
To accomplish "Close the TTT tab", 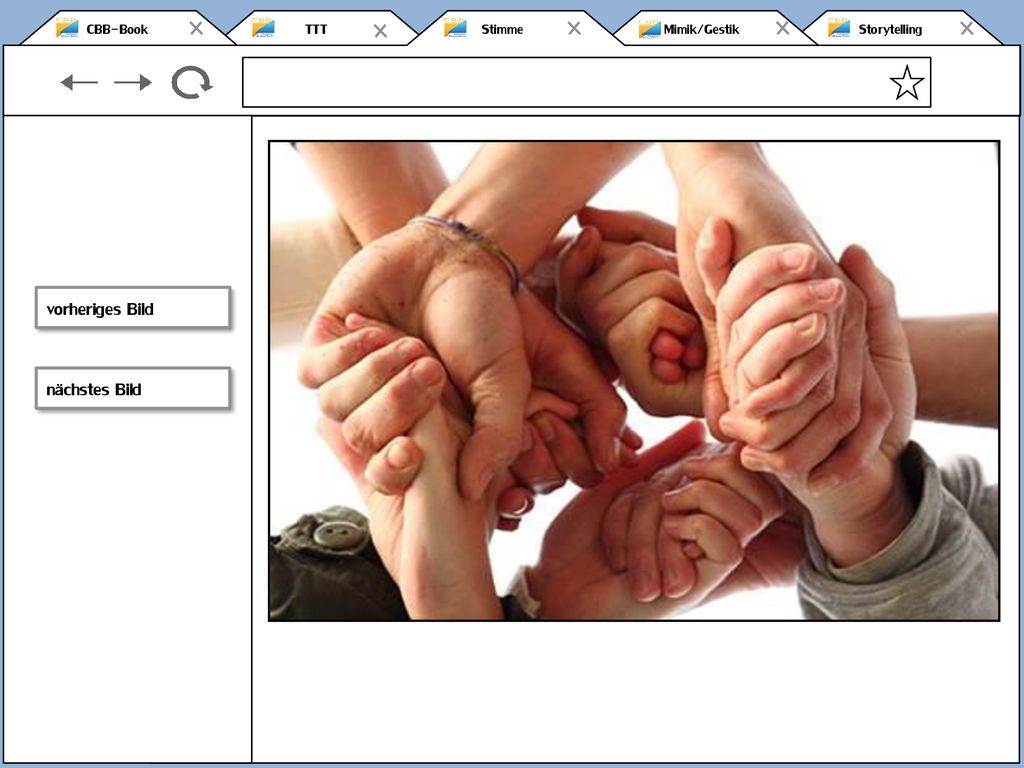I will (380, 31).
